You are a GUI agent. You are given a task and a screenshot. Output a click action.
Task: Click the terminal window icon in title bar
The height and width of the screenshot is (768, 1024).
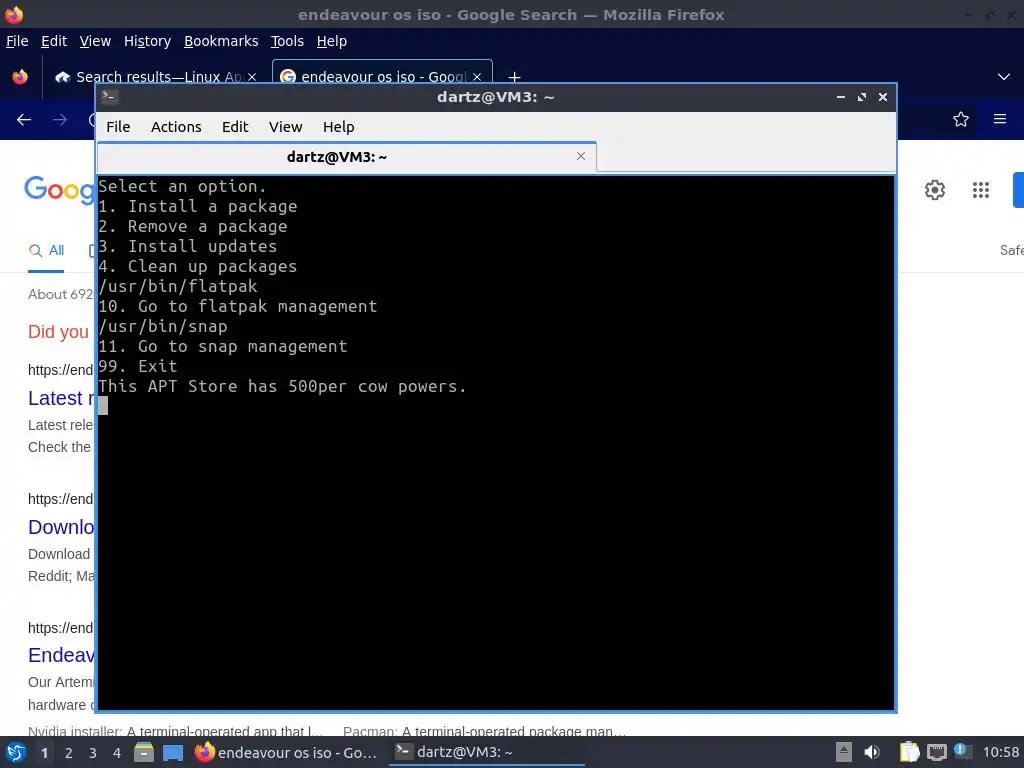(x=109, y=97)
